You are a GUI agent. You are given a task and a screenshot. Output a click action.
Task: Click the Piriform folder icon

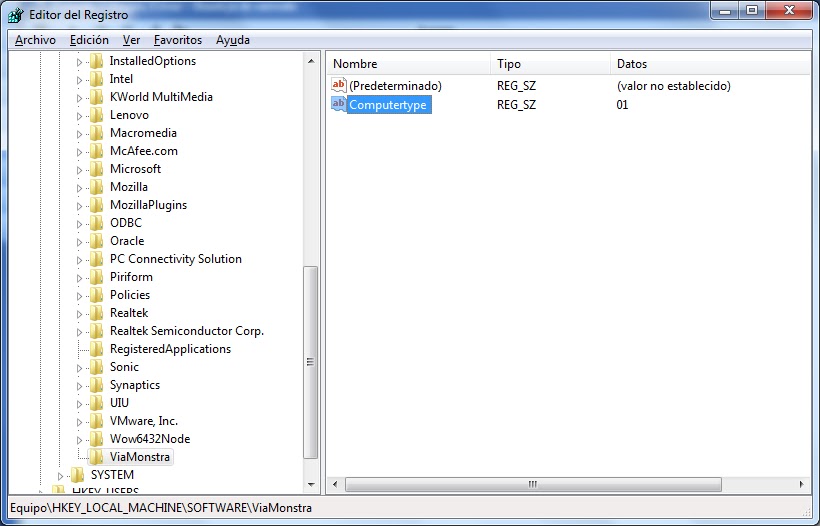[x=96, y=277]
